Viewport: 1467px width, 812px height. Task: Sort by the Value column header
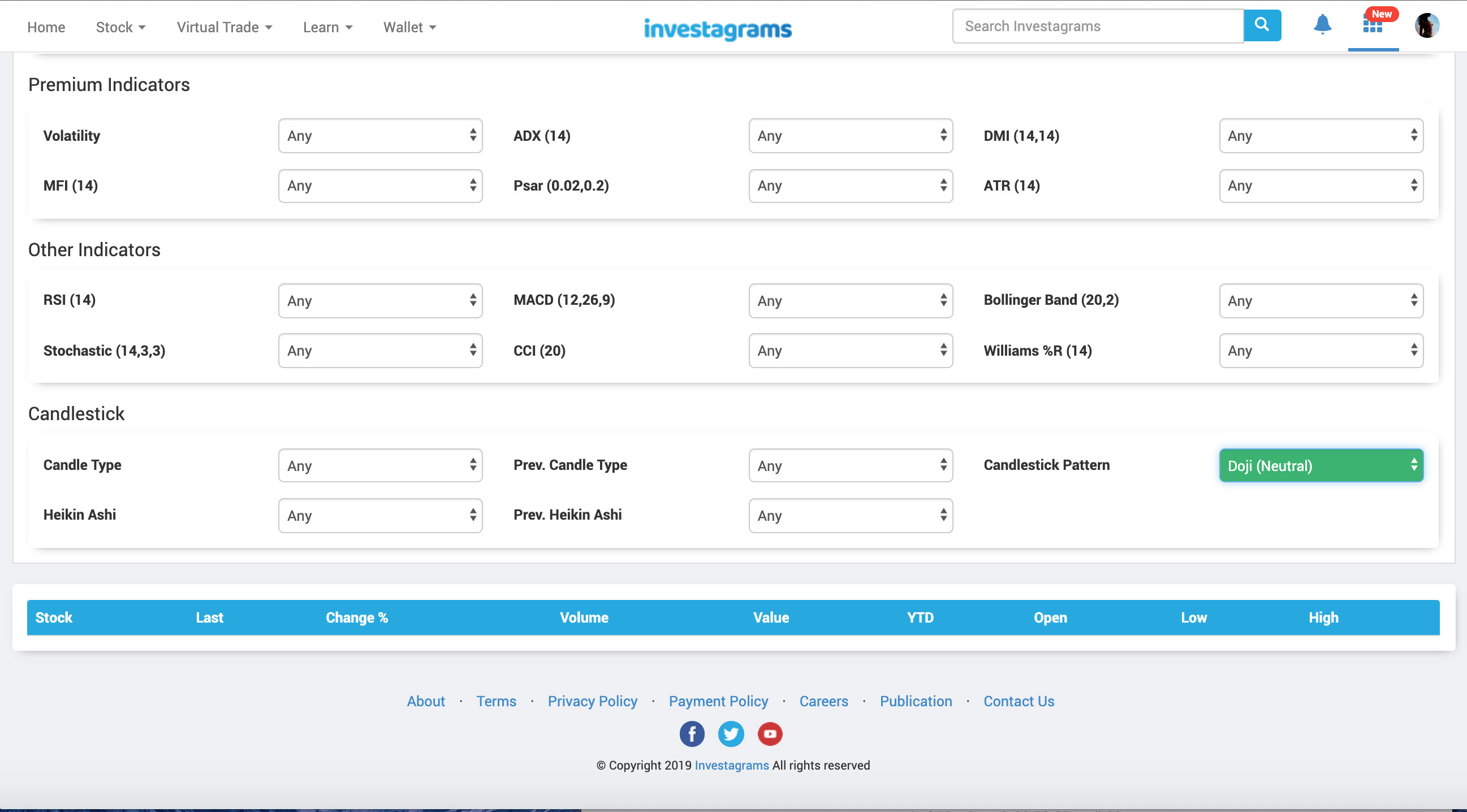point(771,617)
